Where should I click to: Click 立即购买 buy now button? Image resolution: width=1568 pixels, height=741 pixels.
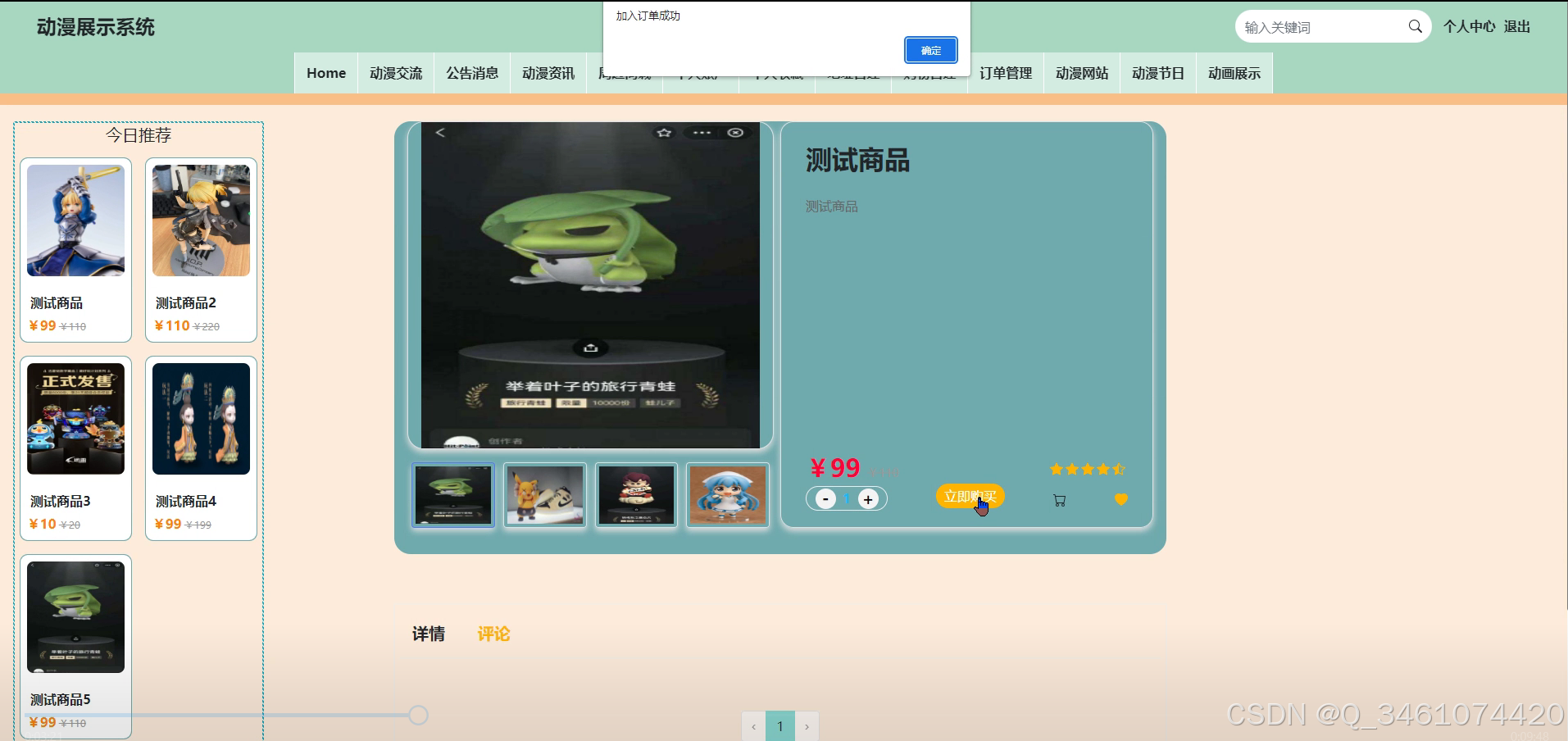click(970, 496)
